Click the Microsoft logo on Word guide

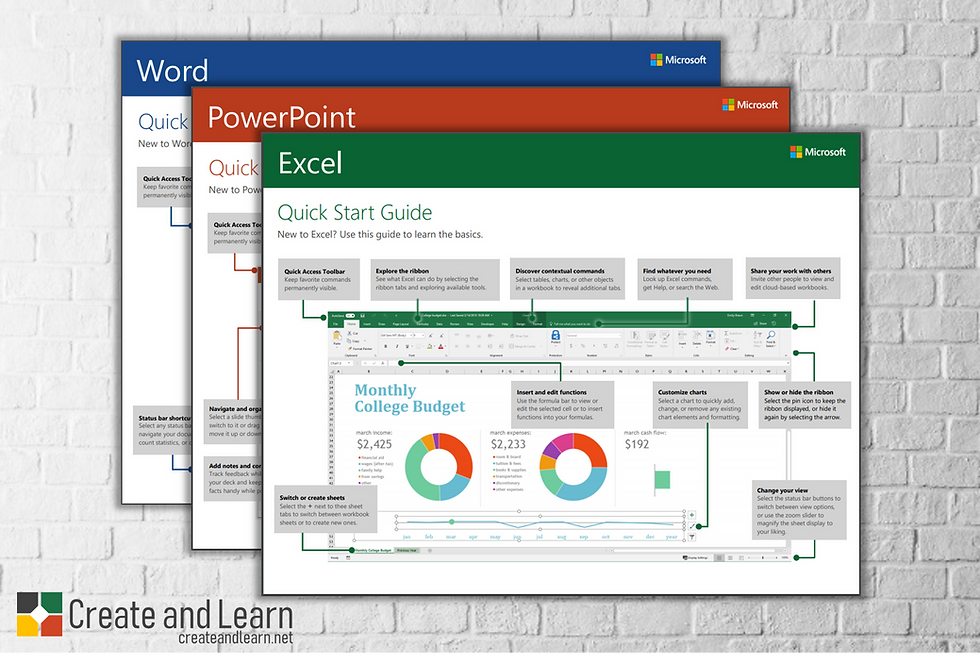tap(678, 60)
